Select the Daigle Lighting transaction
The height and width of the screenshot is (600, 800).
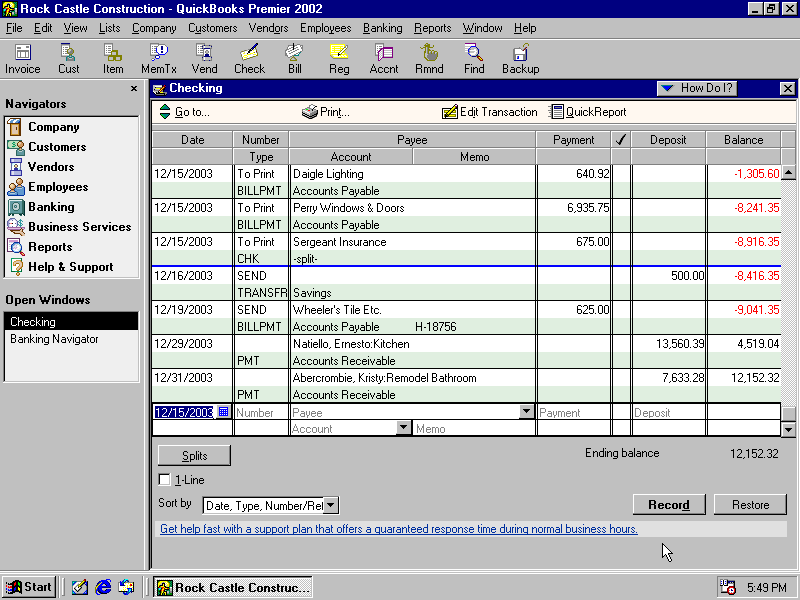(466, 182)
